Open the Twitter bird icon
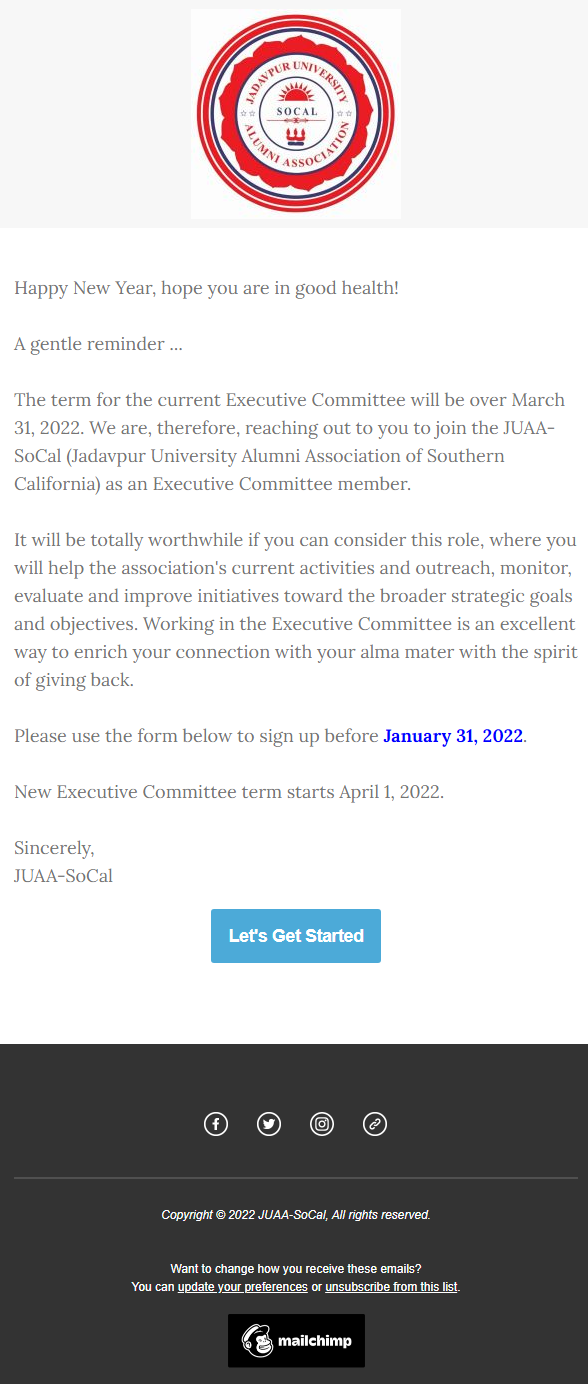 [x=269, y=1124]
